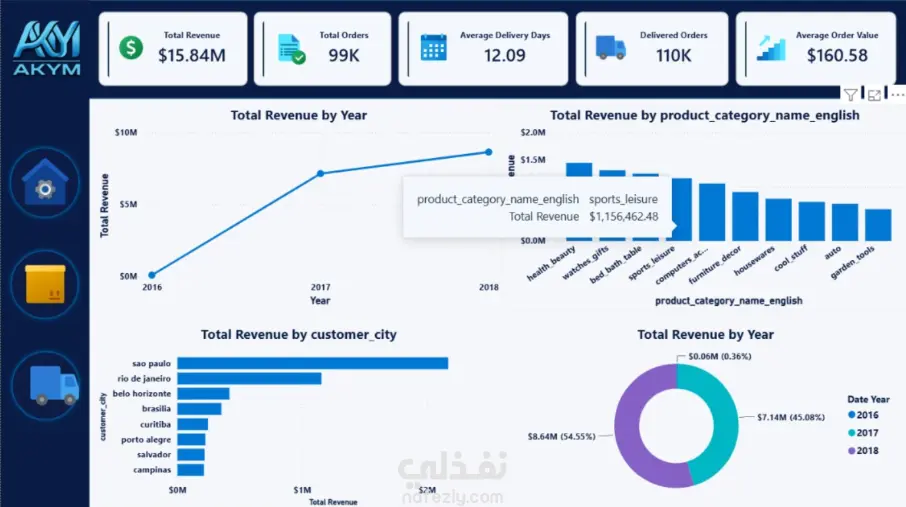The width and height of the screenshot is (906, 507).
Task: Click the $7.14M (45.08%) donut label
Action: coord(791,417)
